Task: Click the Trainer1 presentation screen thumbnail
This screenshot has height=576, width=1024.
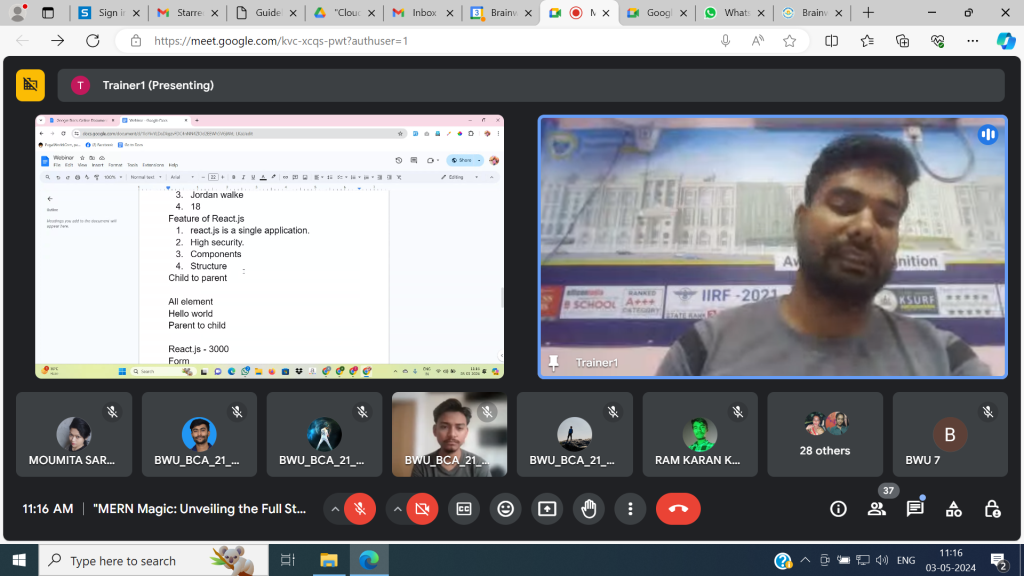Action: (x=270, y=246)
